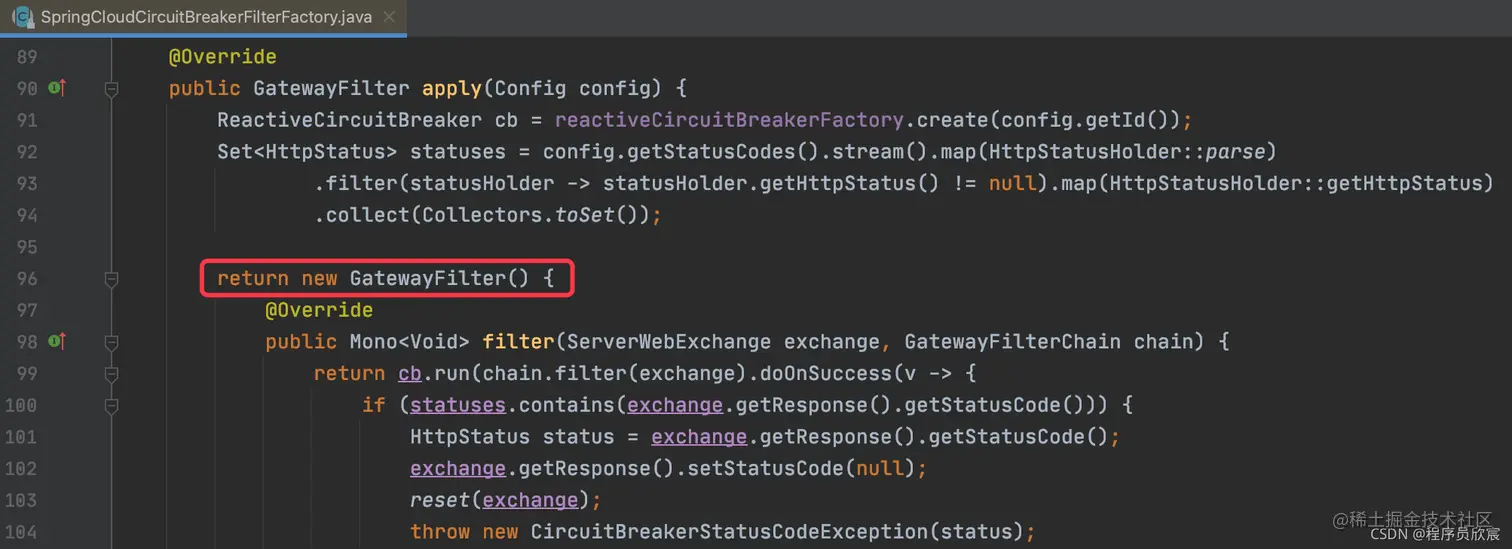Close the SpringCloudCircuitBreakerFilterFactory.java tab
Screen dimensions: 1512x549
[389, 17]
